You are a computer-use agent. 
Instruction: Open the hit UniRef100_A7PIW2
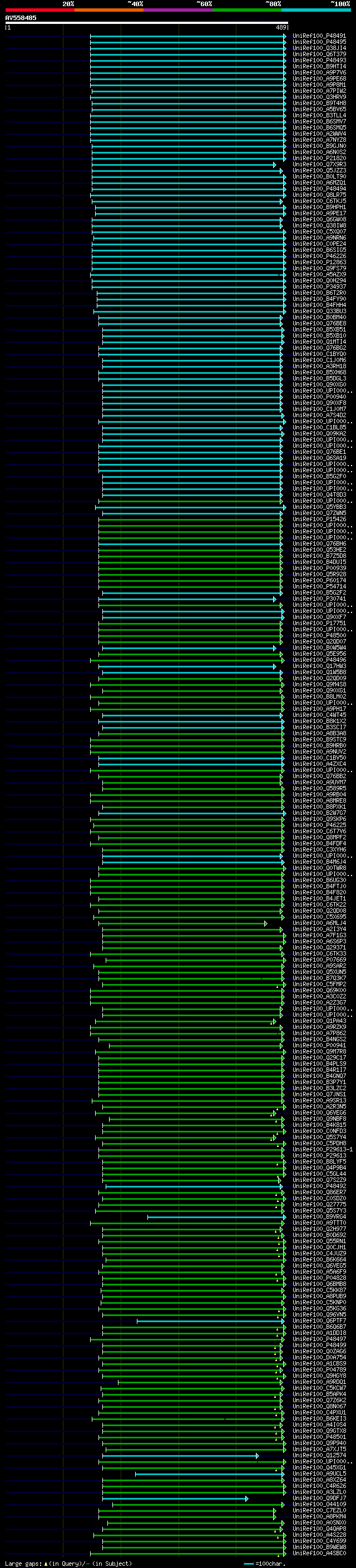pyautogui.click(x=319, y=91)
